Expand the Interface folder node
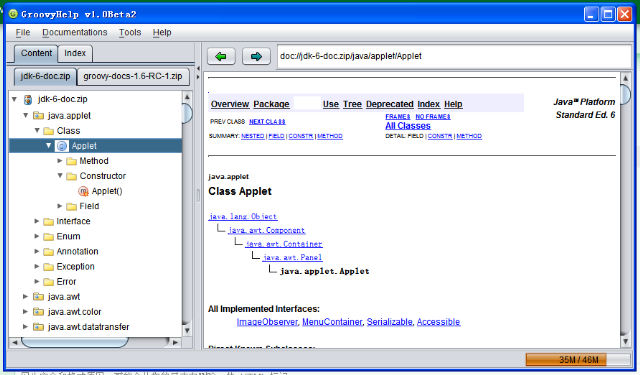640x375 pixels. [x=37, y=221]
